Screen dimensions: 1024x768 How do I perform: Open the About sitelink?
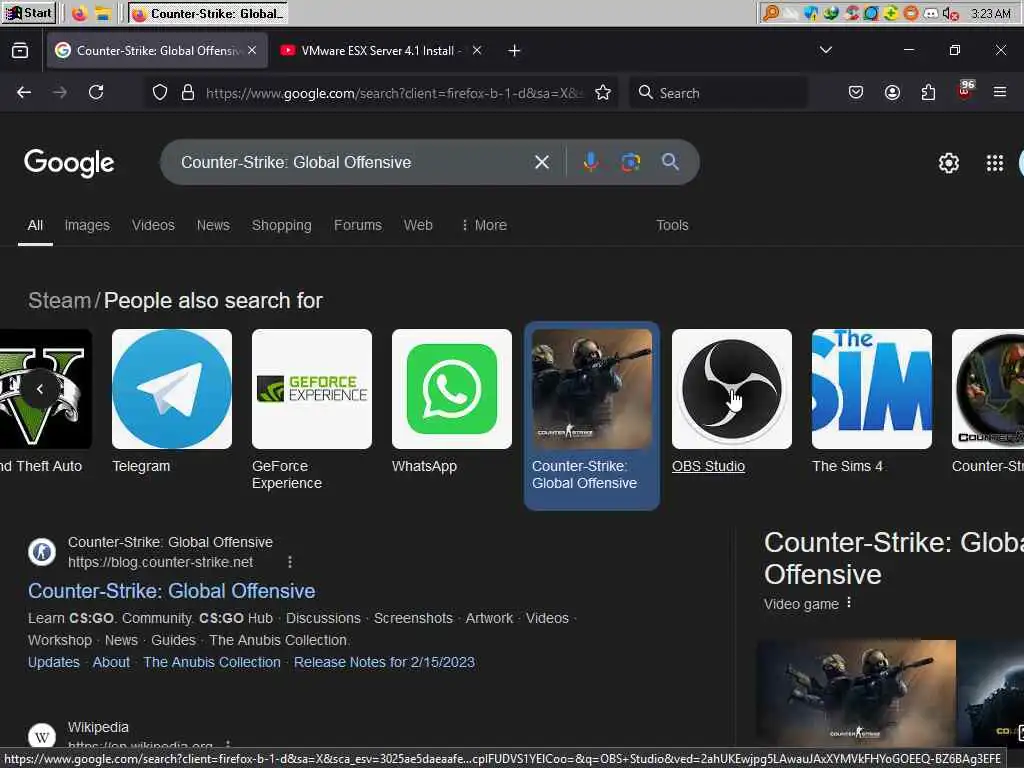(x=111, y=662)
